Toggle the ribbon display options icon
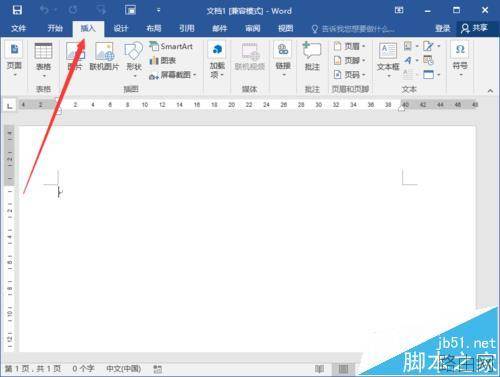 [399, 10]
